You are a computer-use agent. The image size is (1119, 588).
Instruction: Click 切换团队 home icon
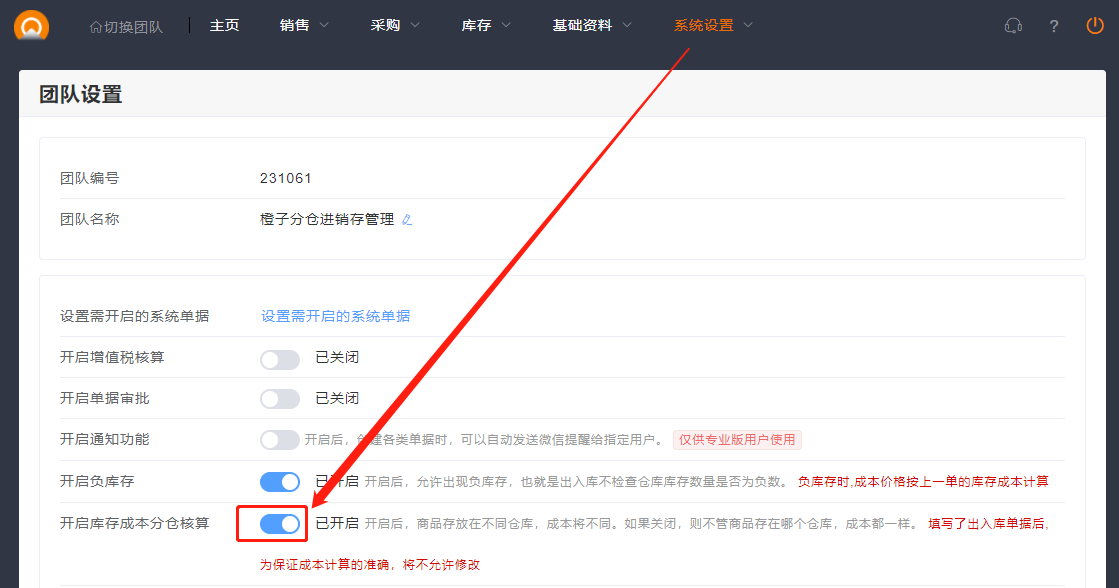(96, 27)
